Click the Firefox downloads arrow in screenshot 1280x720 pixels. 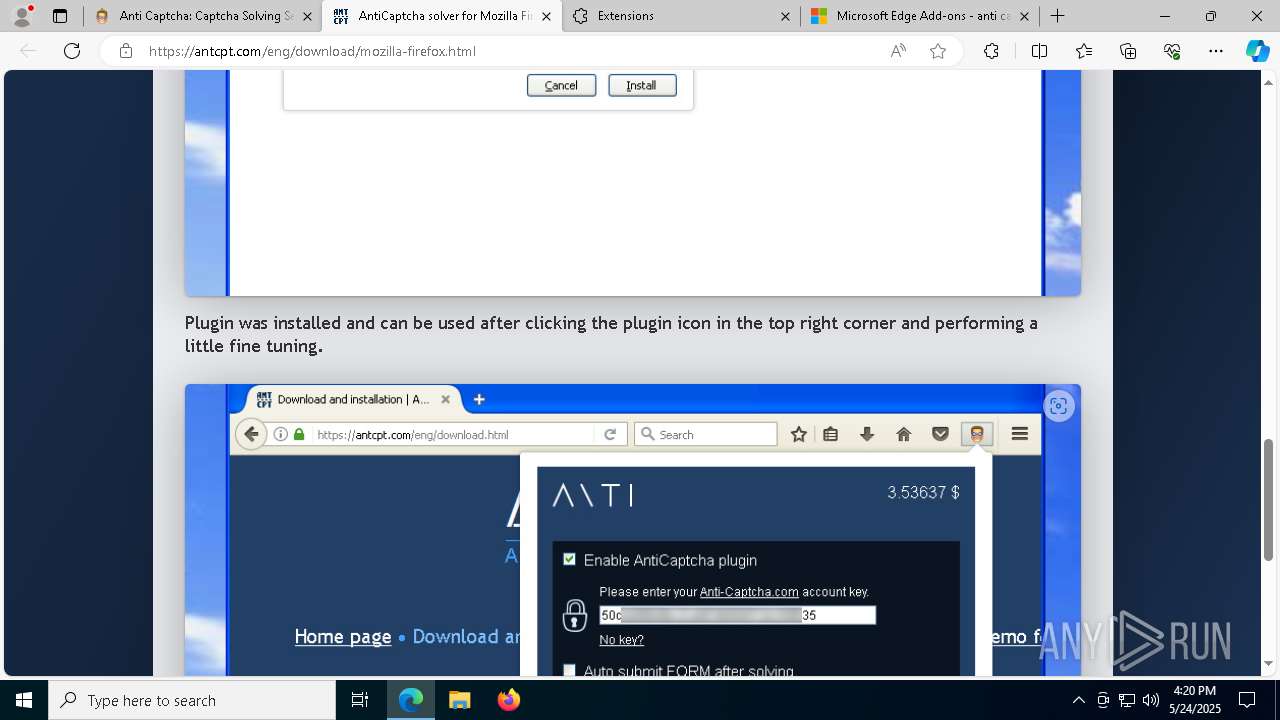[867, 434]
